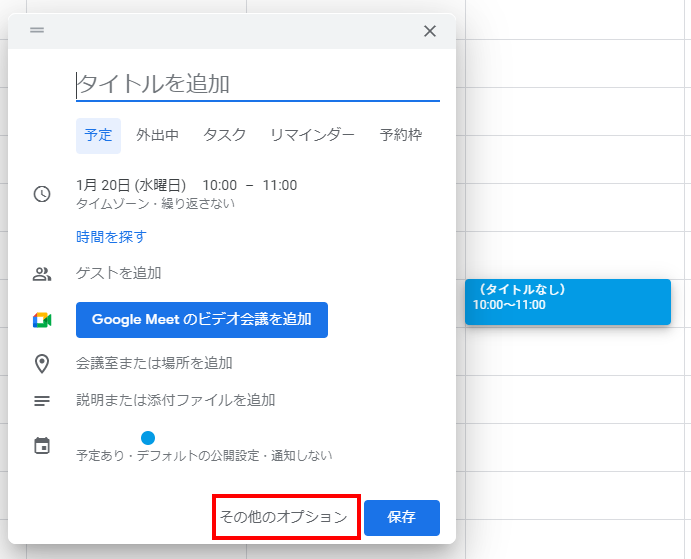
Task: Open the 11:00 end time dropdown
Action: 280,185
